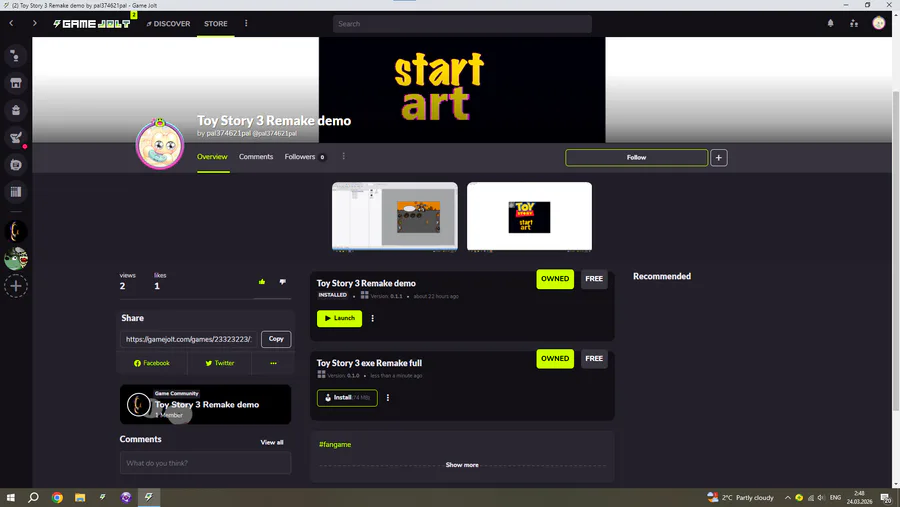Image resolution: width=900 pixels, height=507 pixels.
Task: Select the Overview tab
Action: [212, 157]
